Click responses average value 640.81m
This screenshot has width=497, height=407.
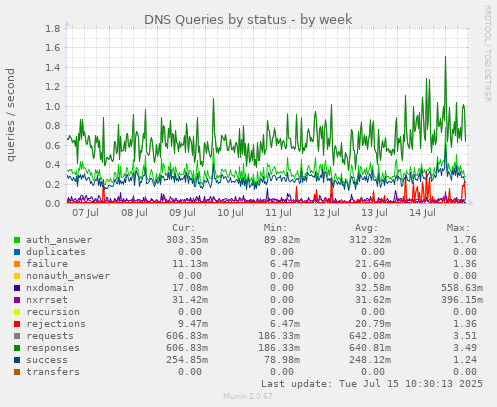pyautogui.click(x=370, y=348)
